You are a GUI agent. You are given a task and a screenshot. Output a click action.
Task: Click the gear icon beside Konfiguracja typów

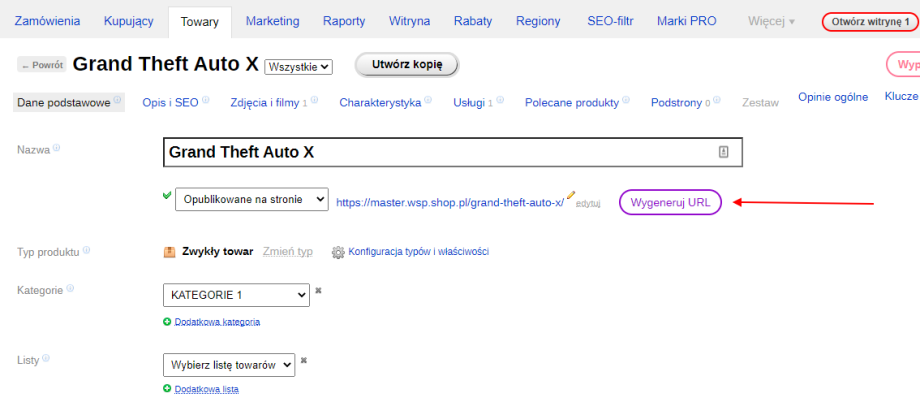(x=338, y=252)
